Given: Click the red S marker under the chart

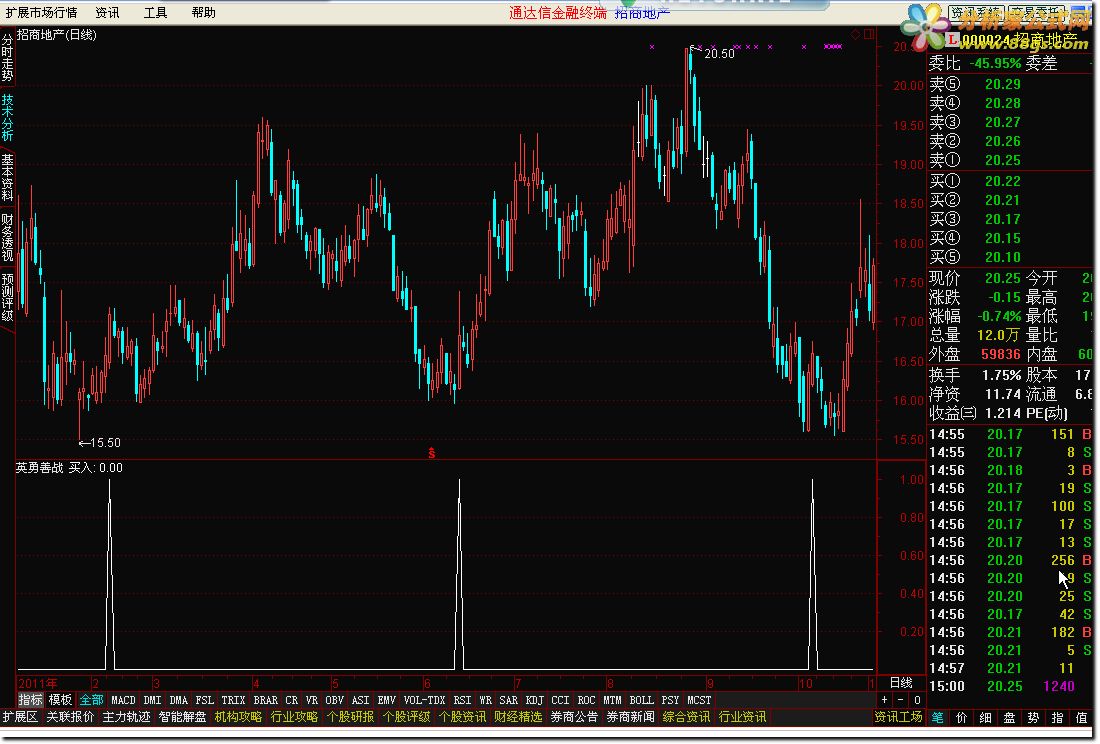Looking at the screenshot, I should point(431,453).
